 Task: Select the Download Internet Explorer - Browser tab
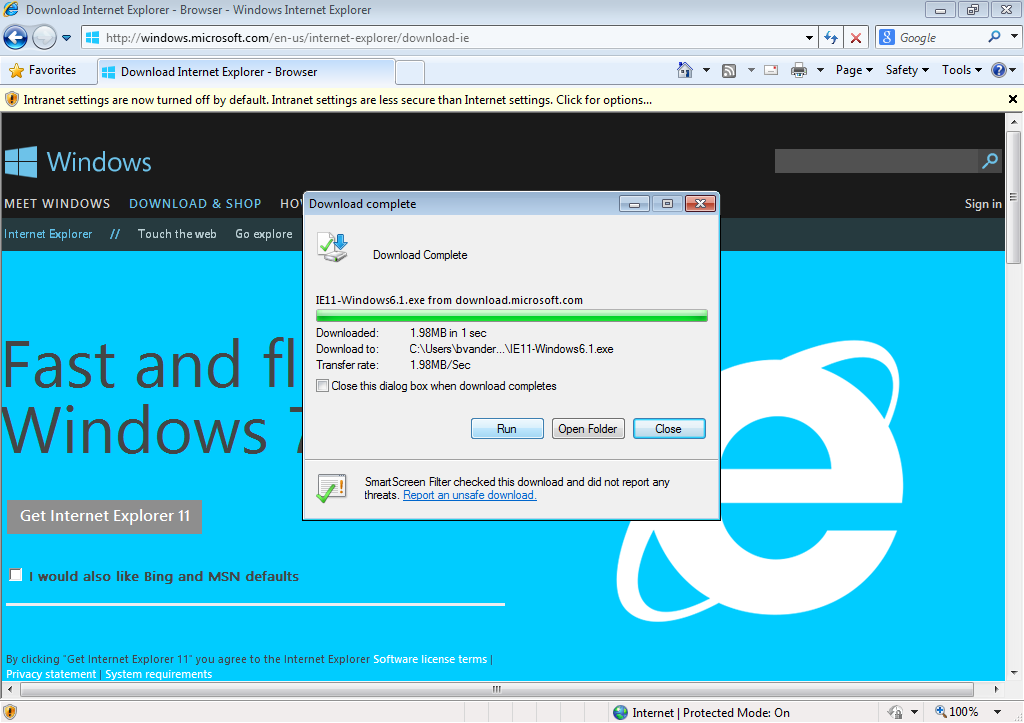[246, 72]
